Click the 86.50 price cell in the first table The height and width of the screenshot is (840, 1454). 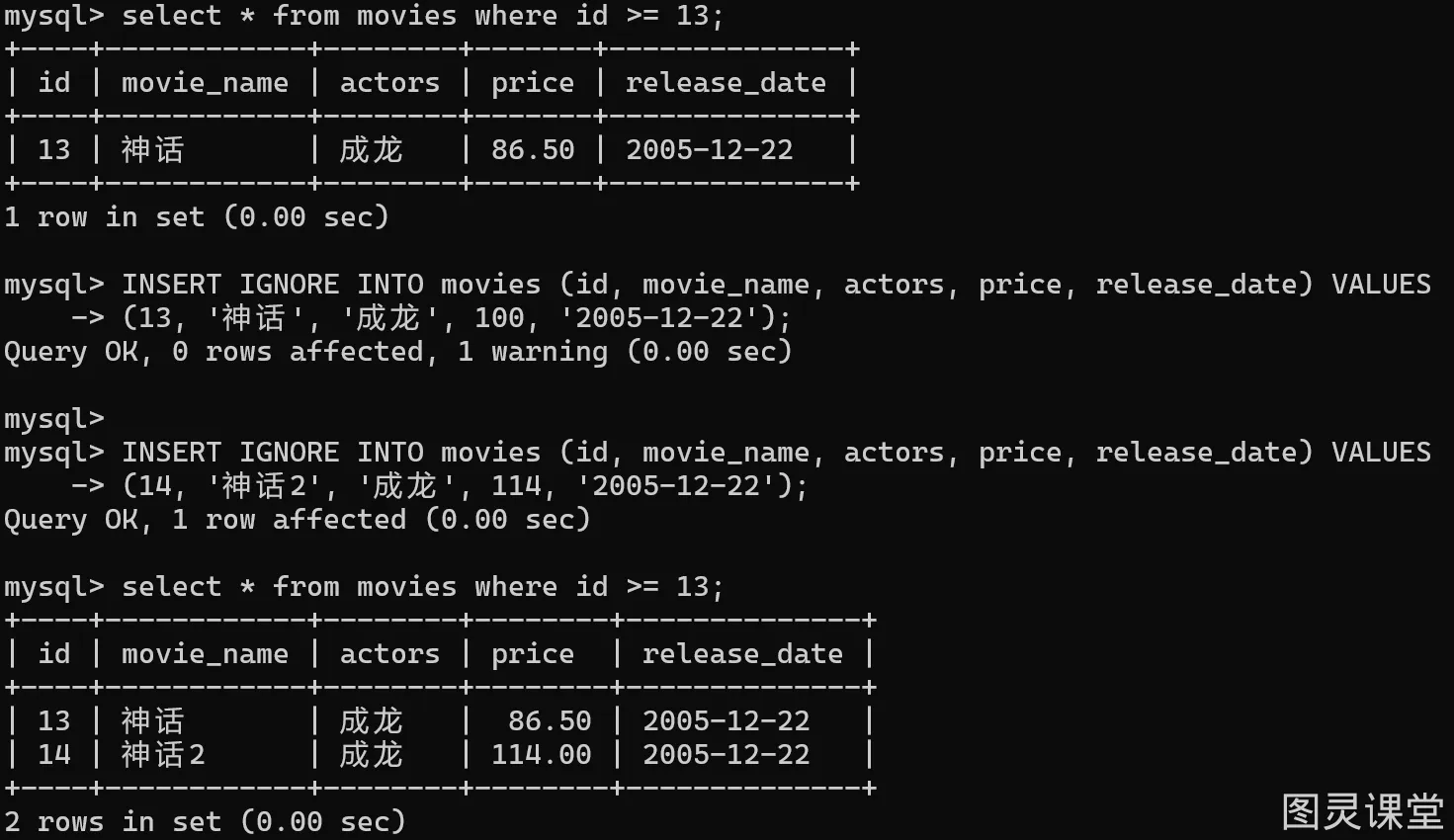532,150
